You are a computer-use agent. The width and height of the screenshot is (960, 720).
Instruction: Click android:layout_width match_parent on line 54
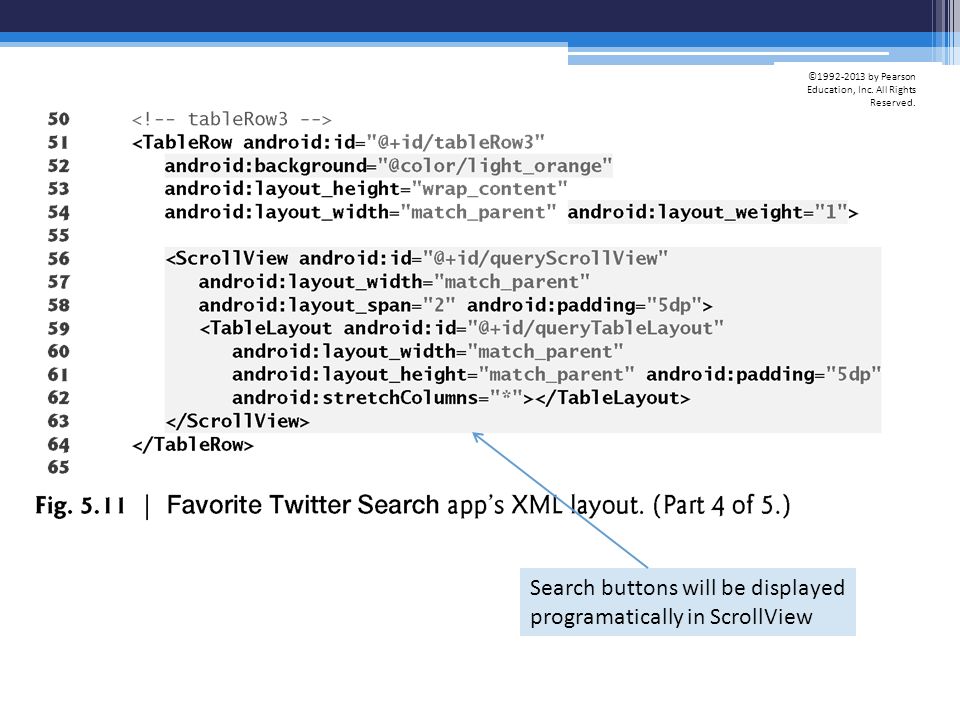tap(361, 212)
